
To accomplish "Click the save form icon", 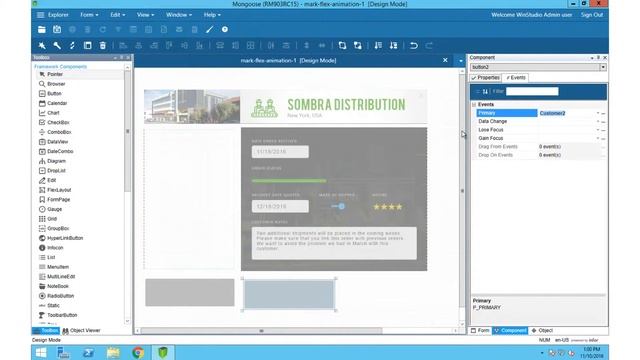I will tap(57, 29).
